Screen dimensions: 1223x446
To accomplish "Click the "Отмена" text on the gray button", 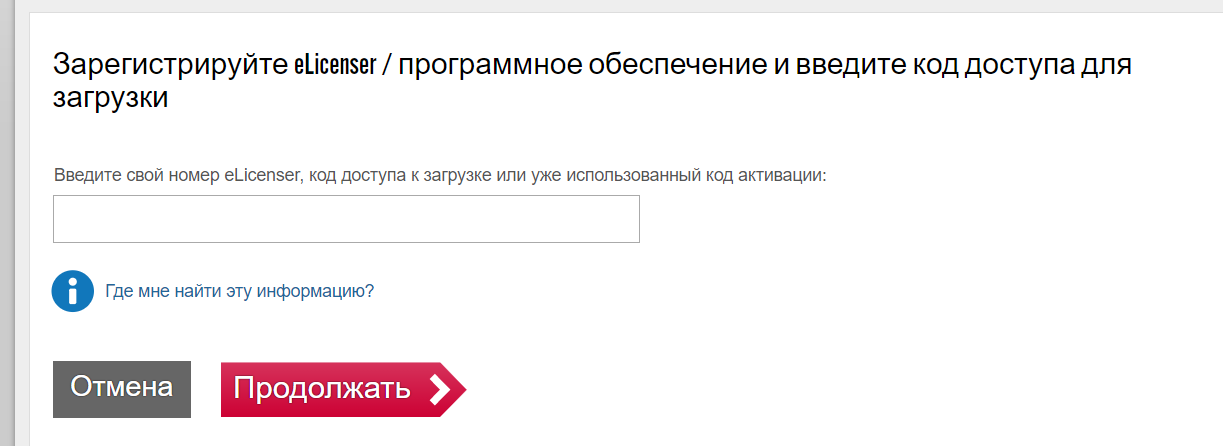I will tap(122, 388).
